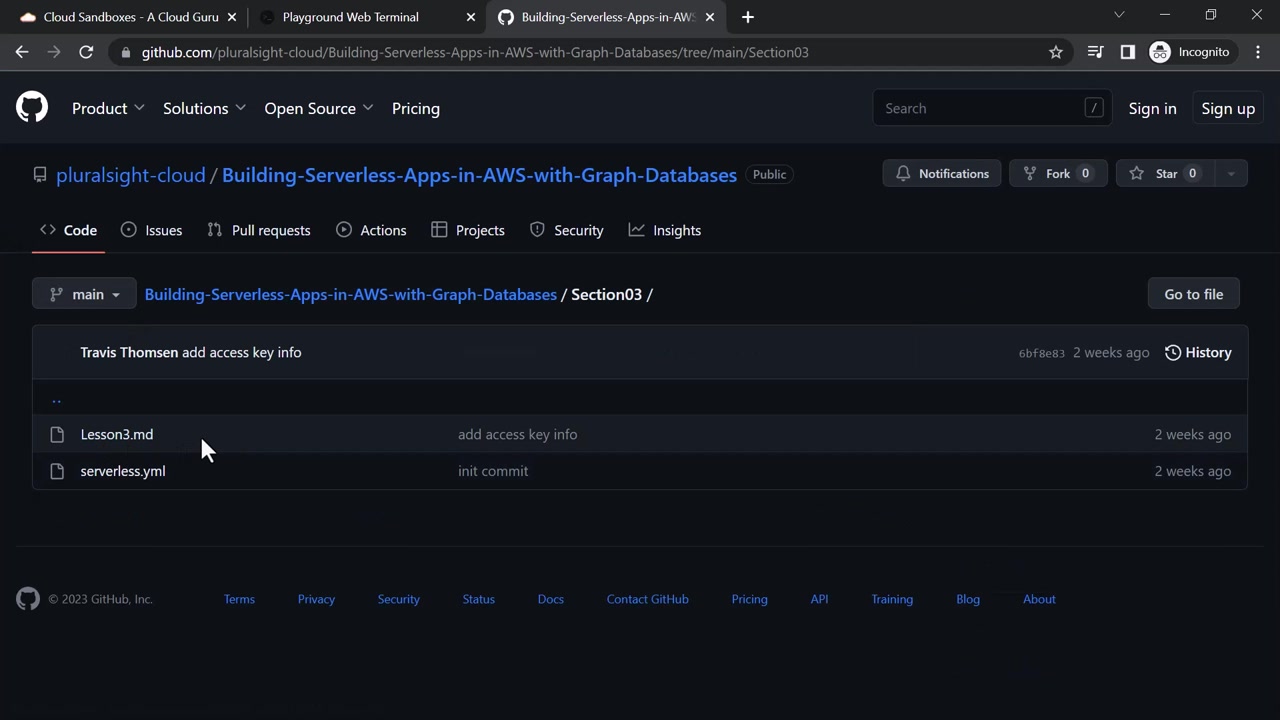
Task: Switch to the Pull requests tab
Action: (259, 230)
